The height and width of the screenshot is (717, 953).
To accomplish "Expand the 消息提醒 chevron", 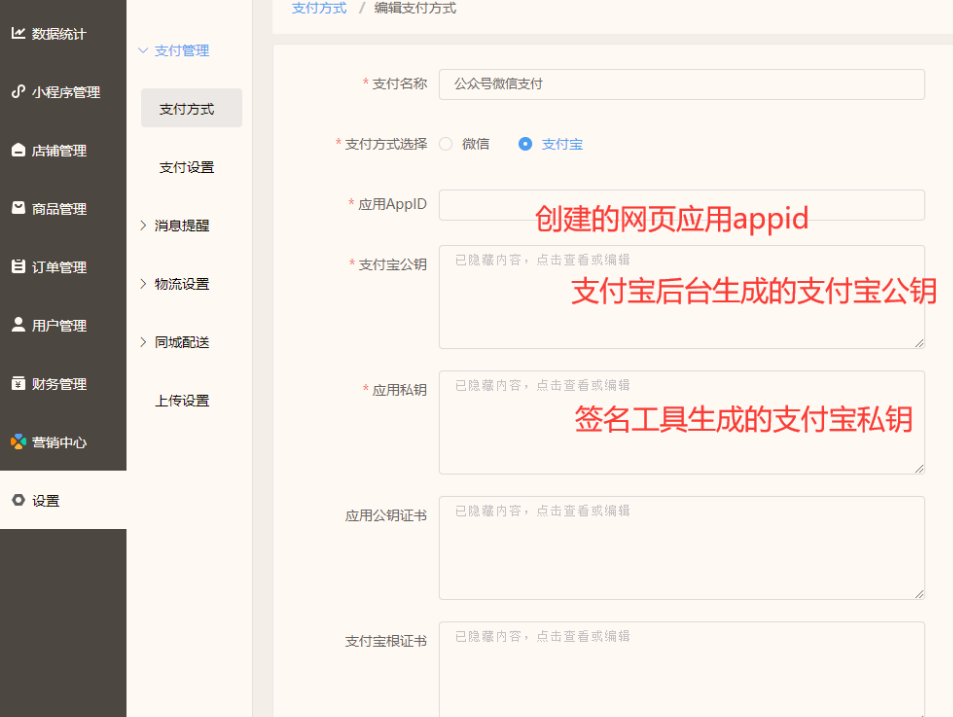I will (143, 225).
